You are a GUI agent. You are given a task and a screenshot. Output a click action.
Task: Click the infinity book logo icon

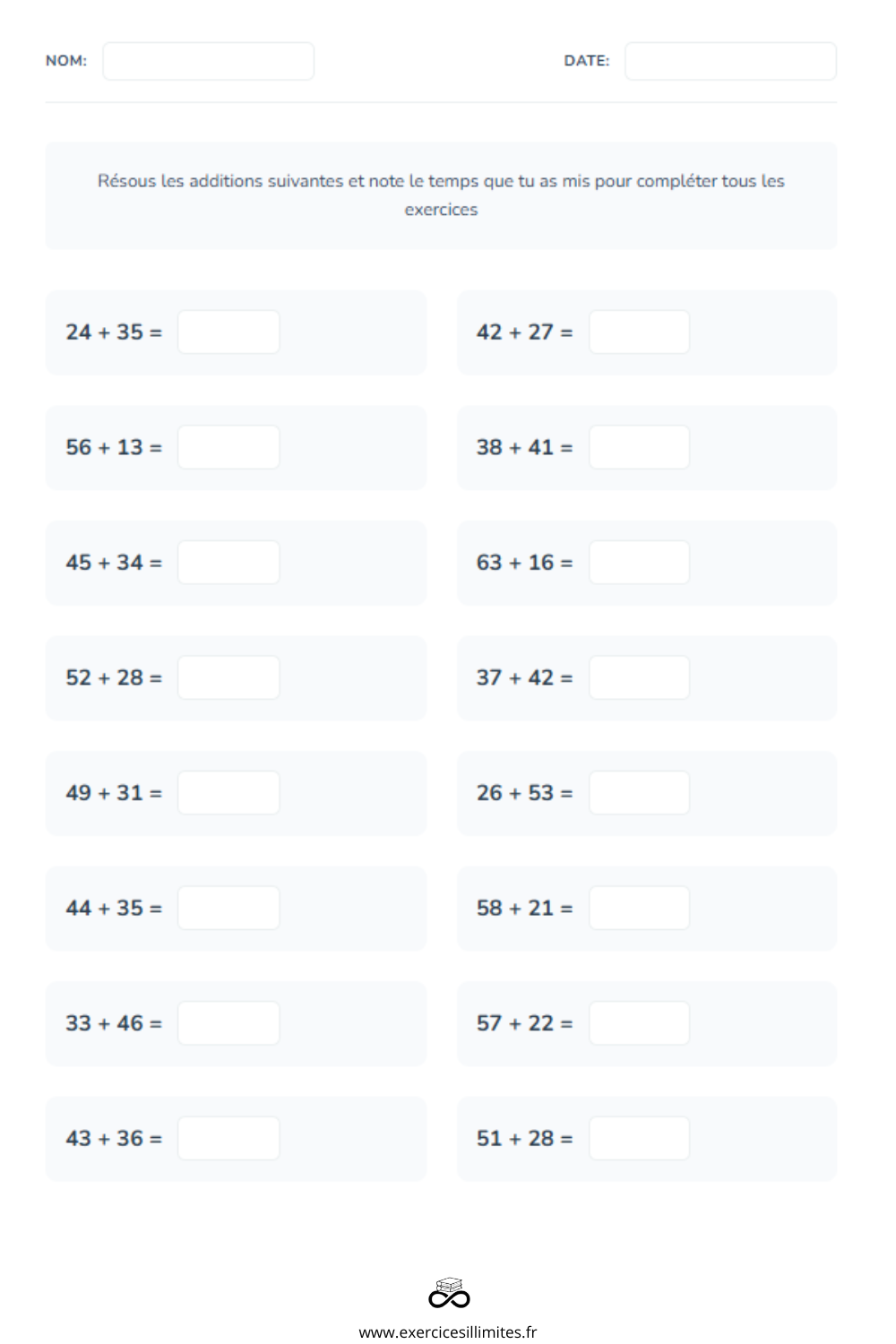pyautogui.click(x=449, y=1293)
